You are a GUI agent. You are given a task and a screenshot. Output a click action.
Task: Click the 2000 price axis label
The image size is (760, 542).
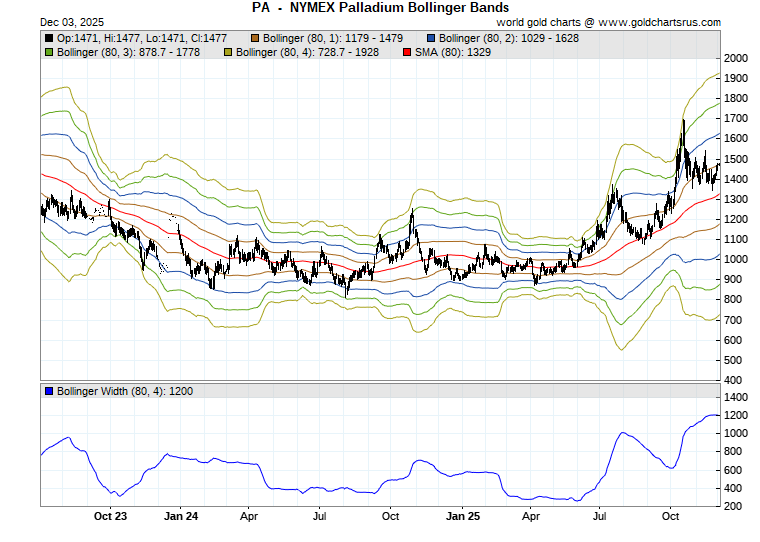pyautogui.click(x=737, y=59)
